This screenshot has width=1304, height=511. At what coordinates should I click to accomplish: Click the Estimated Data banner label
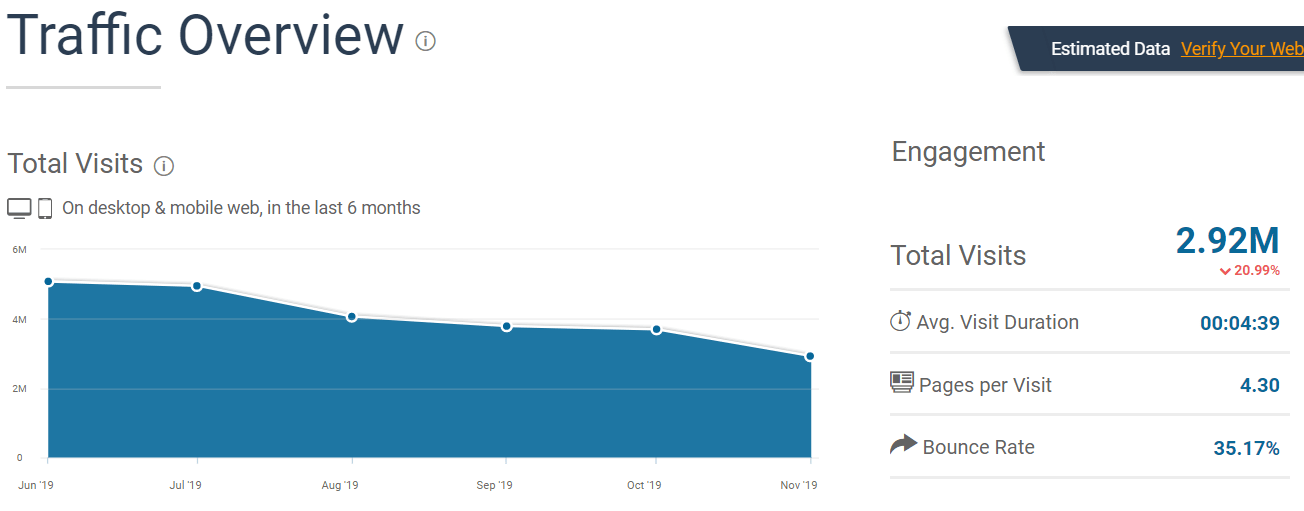[1110, 49]
